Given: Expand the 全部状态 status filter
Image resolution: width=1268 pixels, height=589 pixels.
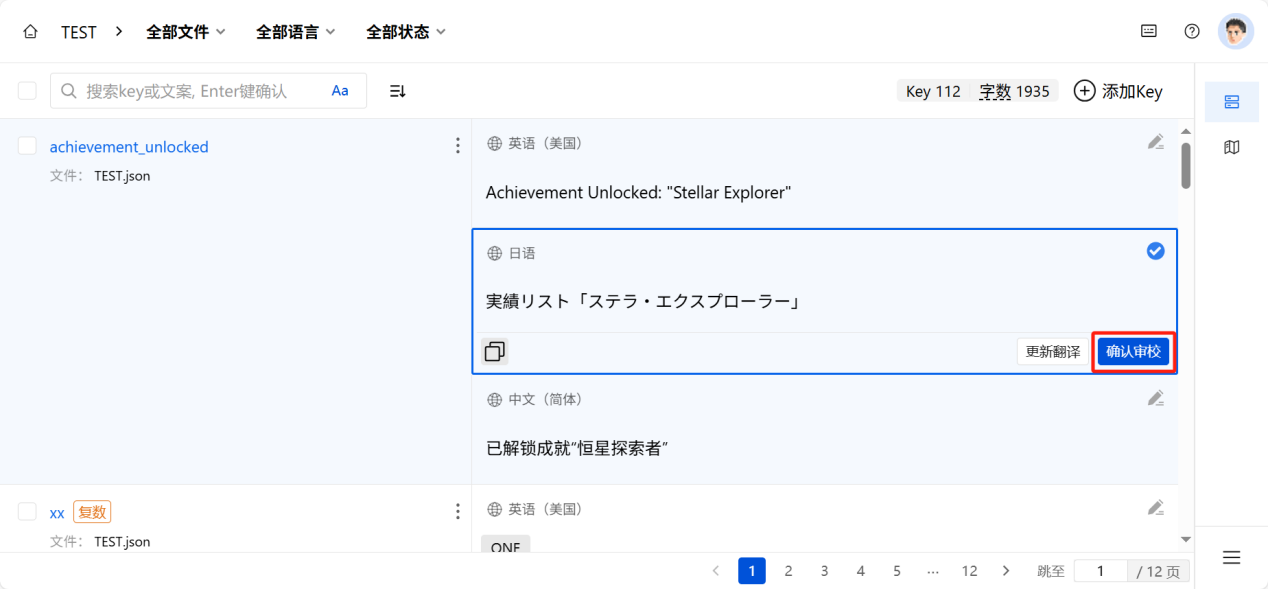Looking at the screenshot, I should [406, 32].
